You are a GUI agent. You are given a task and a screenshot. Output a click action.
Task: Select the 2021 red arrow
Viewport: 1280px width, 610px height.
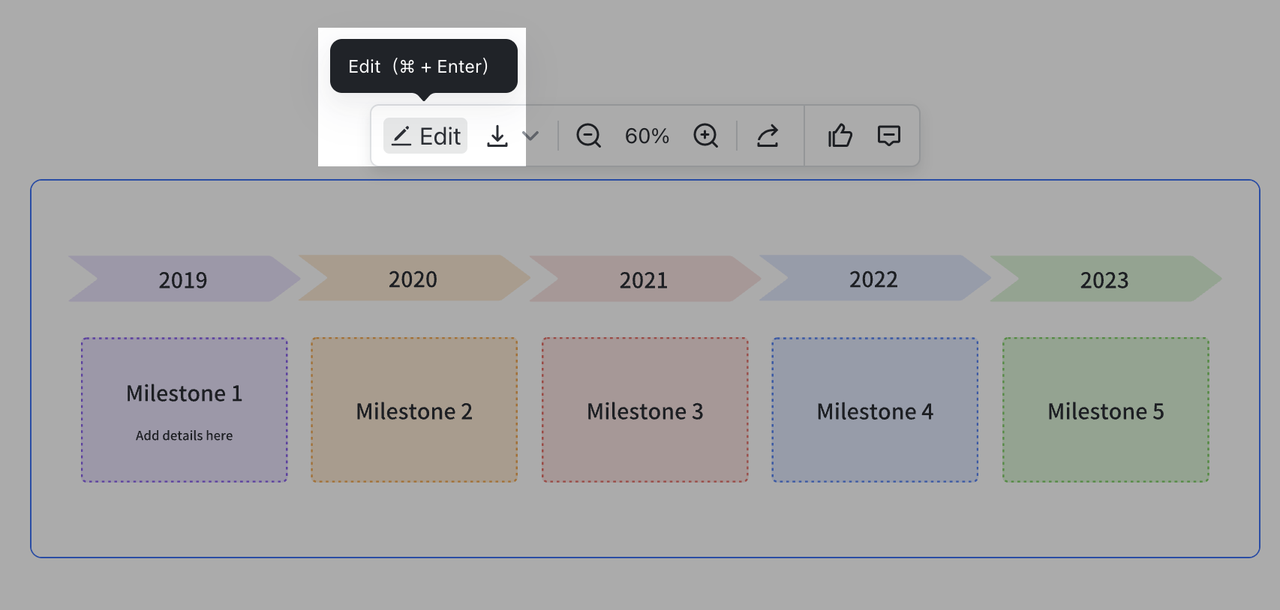click(643, 279)
